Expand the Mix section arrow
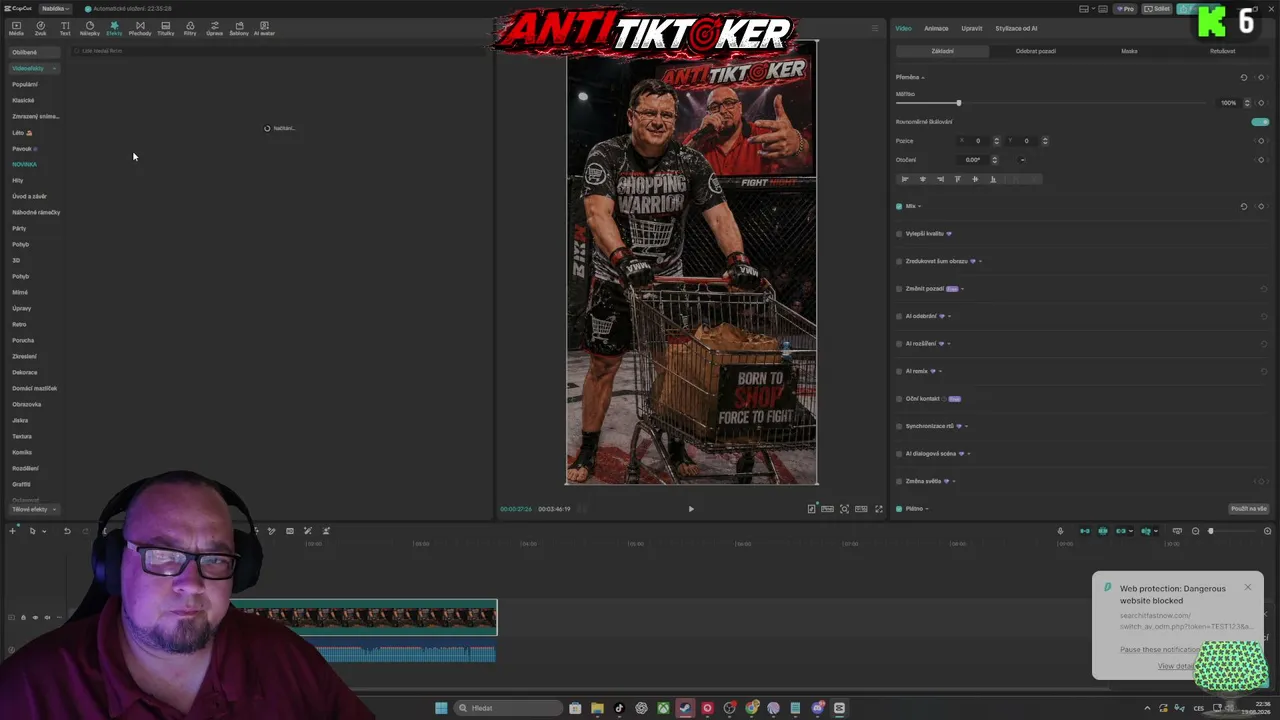1280x720 pixels. [x=919, y=206]
